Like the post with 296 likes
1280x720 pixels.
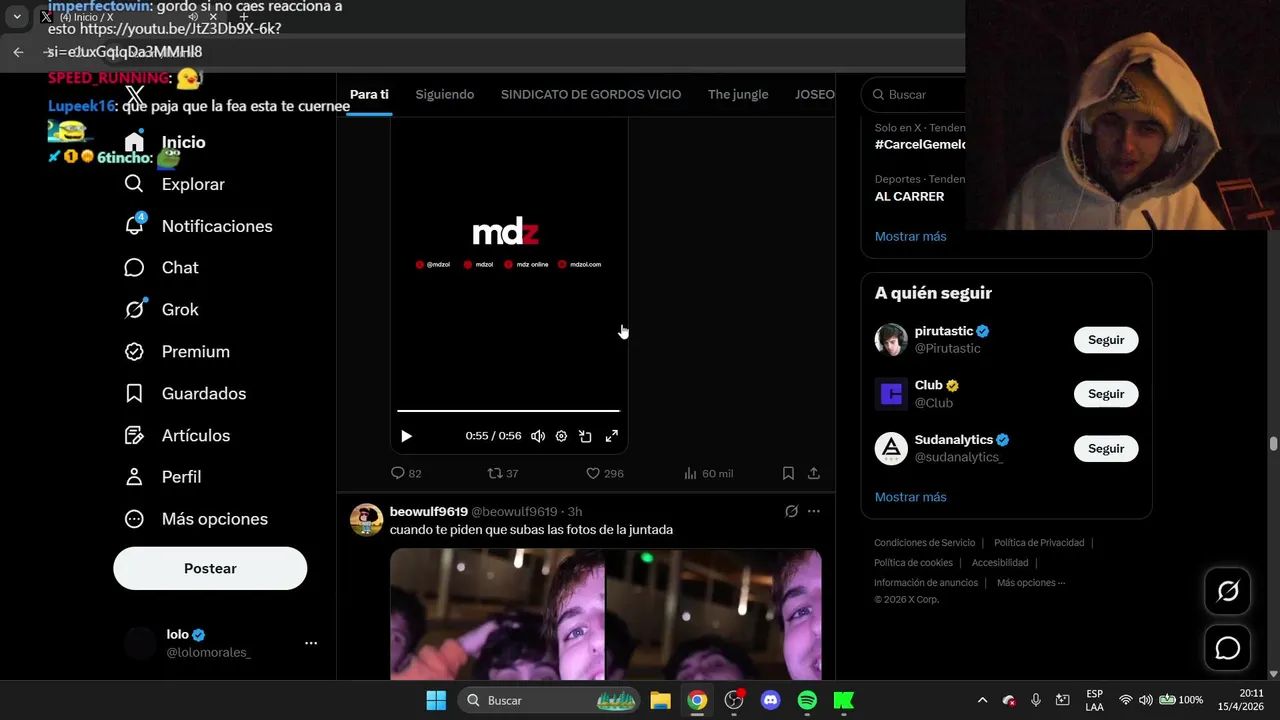604,473
